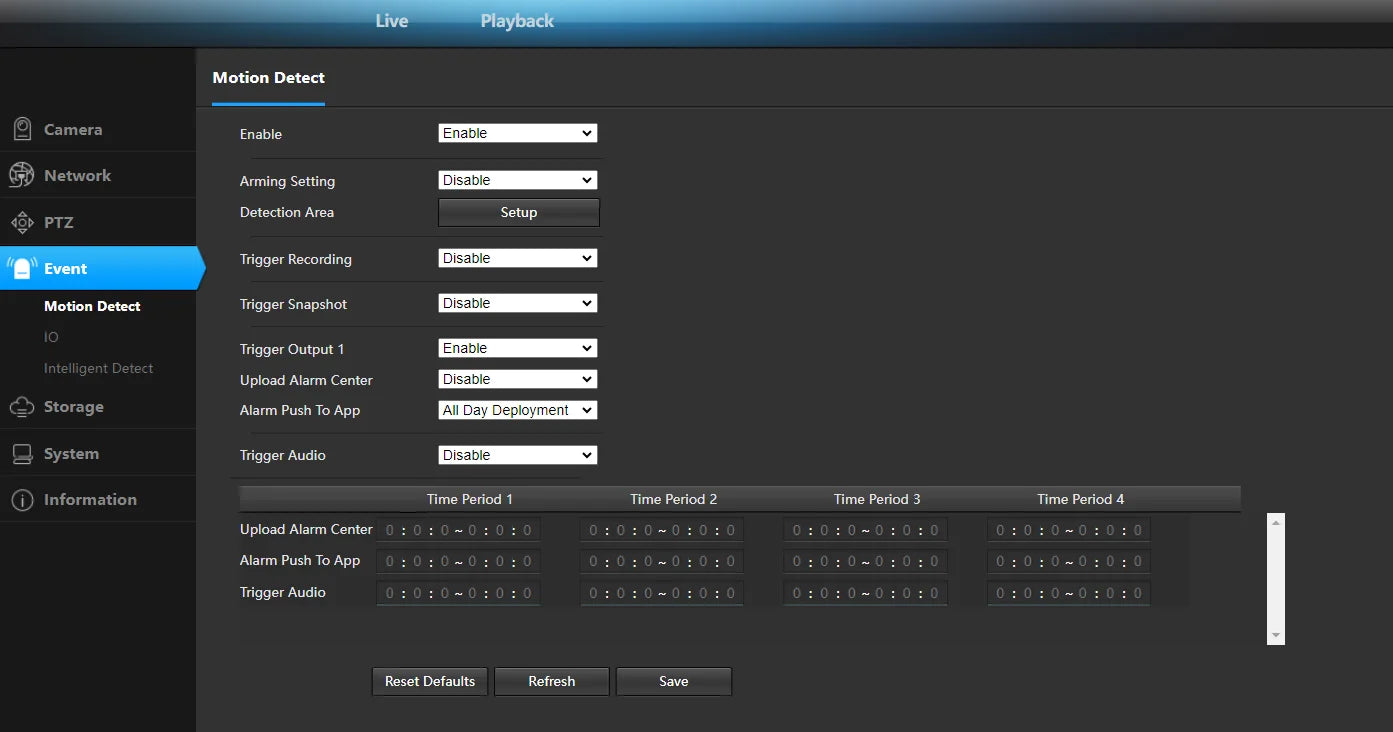Viewport: 1393px width, 732px height.
Task: Open the Storage section icon
Action: (x=22, y=406)
